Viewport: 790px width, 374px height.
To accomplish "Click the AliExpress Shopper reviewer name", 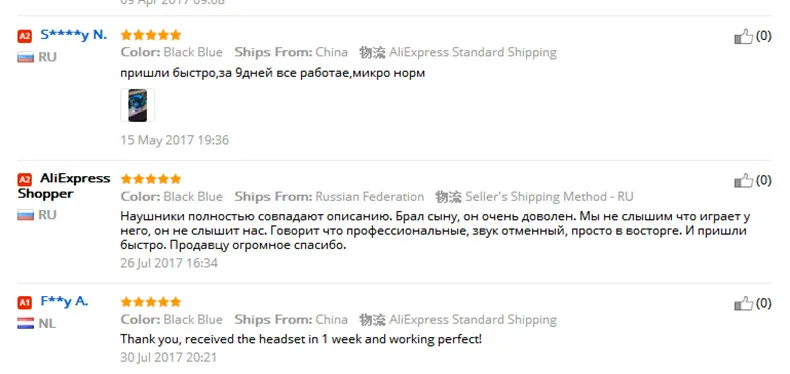I will coord(64,186).
